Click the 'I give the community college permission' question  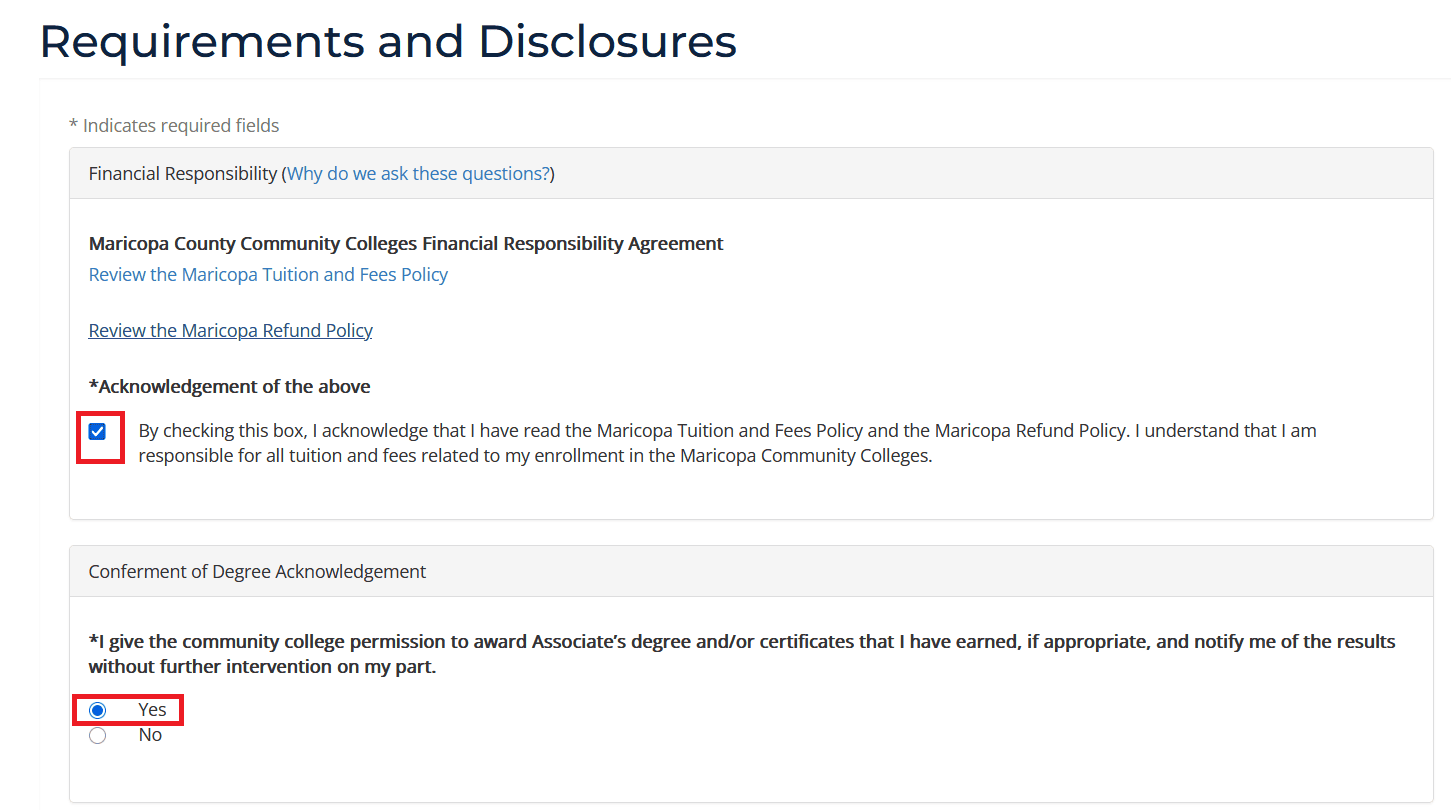741,642
